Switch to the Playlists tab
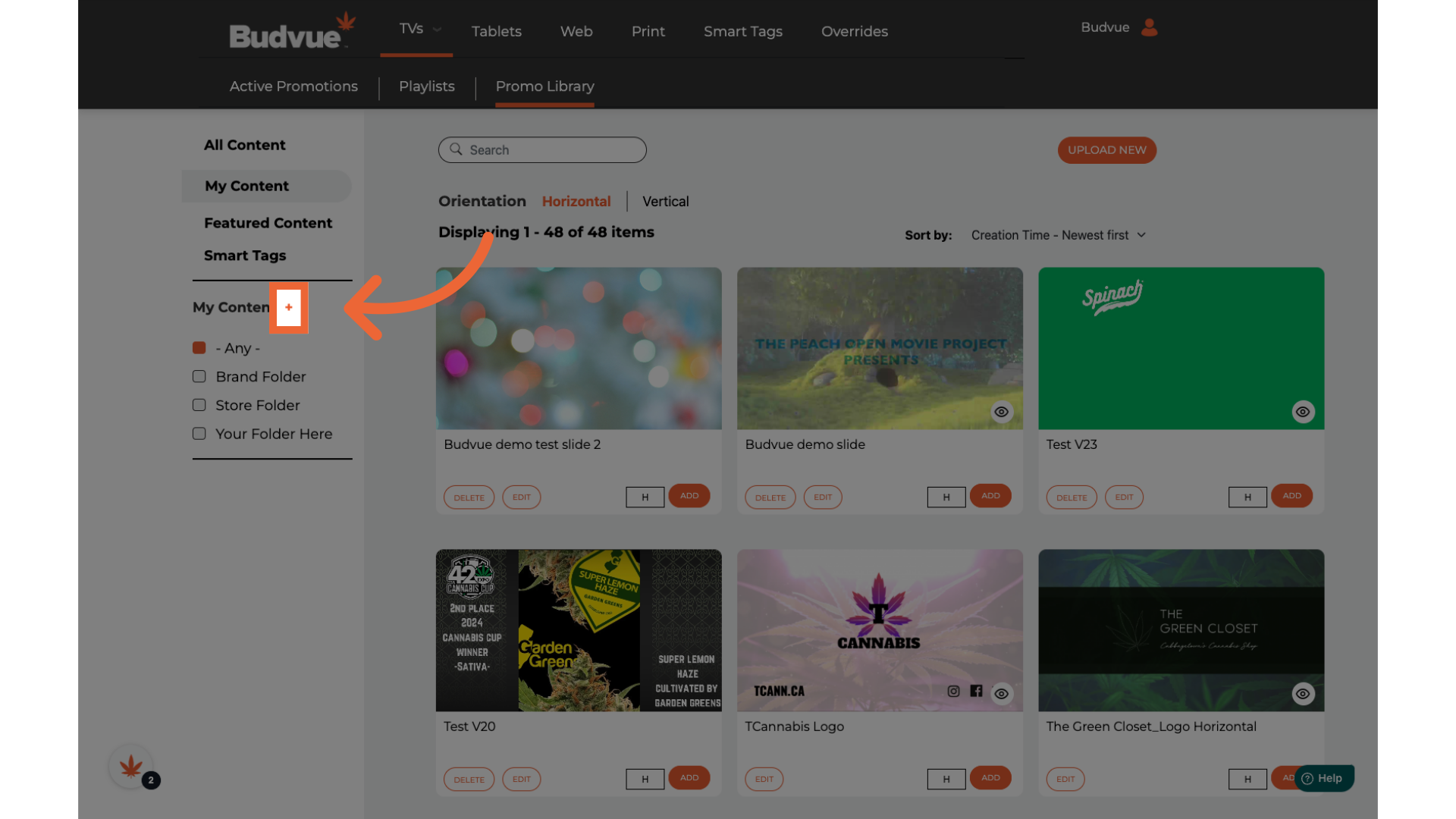Screen dimensions: 1456x819 tap(427, 86)
